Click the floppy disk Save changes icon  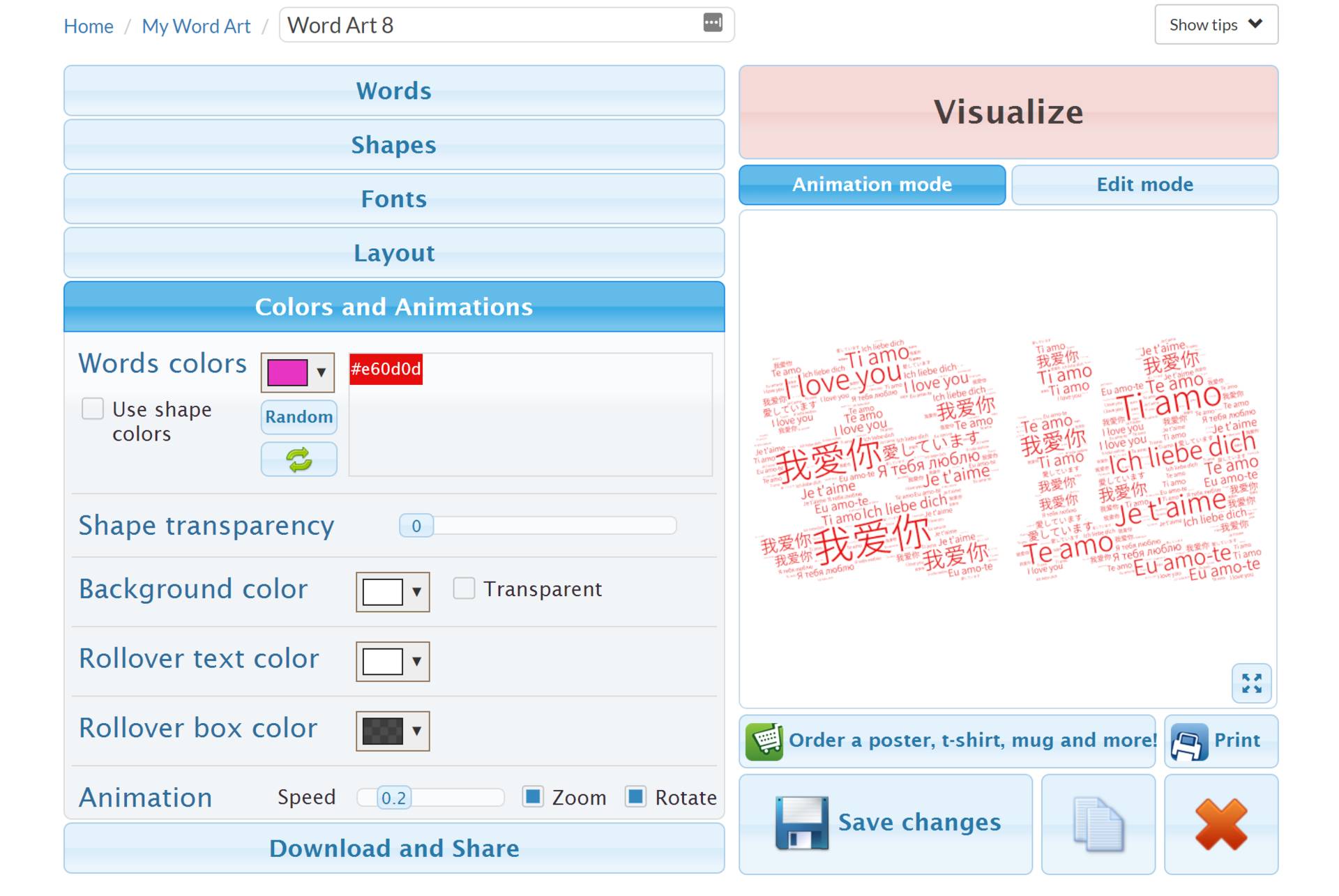801,823
